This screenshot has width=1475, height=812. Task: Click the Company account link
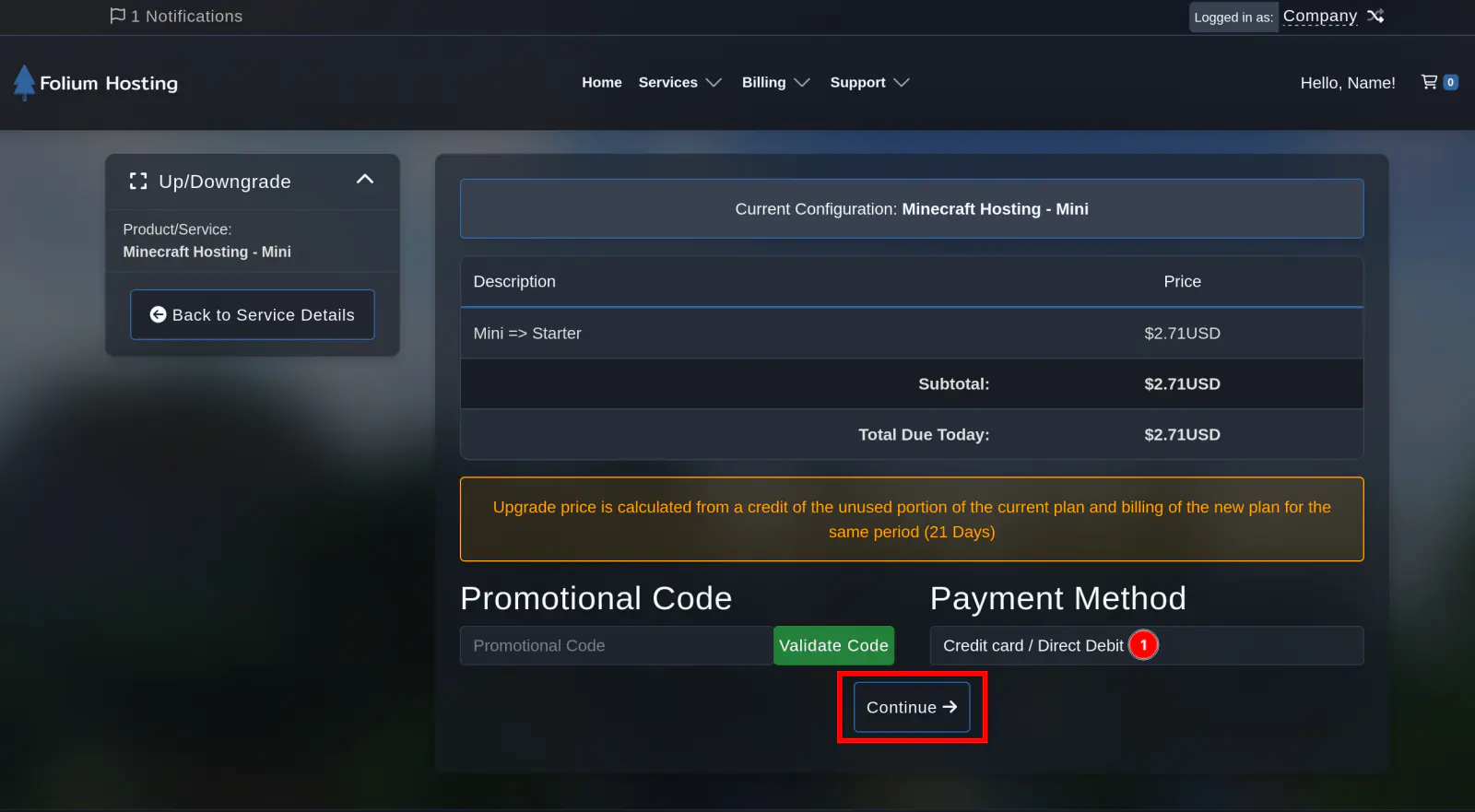1319,16
